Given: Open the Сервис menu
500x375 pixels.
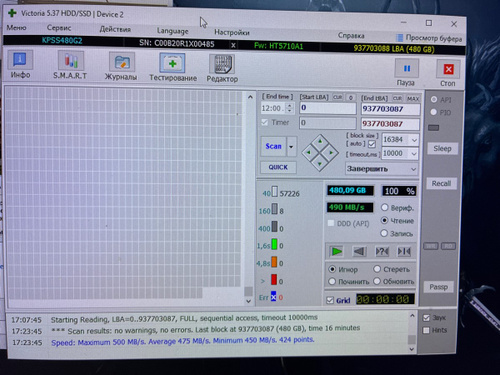Looking at the screenshot, I should tap(59, 28).
